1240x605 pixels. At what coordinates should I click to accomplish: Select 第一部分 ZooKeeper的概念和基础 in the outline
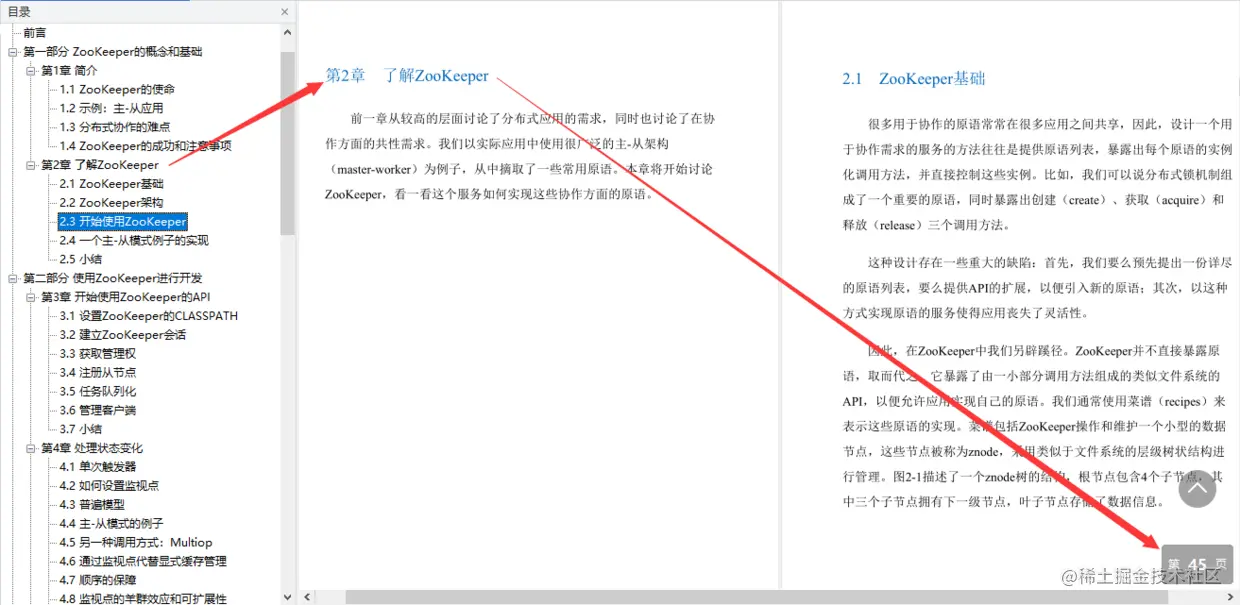pyautogui.click(x=112, y=51)
